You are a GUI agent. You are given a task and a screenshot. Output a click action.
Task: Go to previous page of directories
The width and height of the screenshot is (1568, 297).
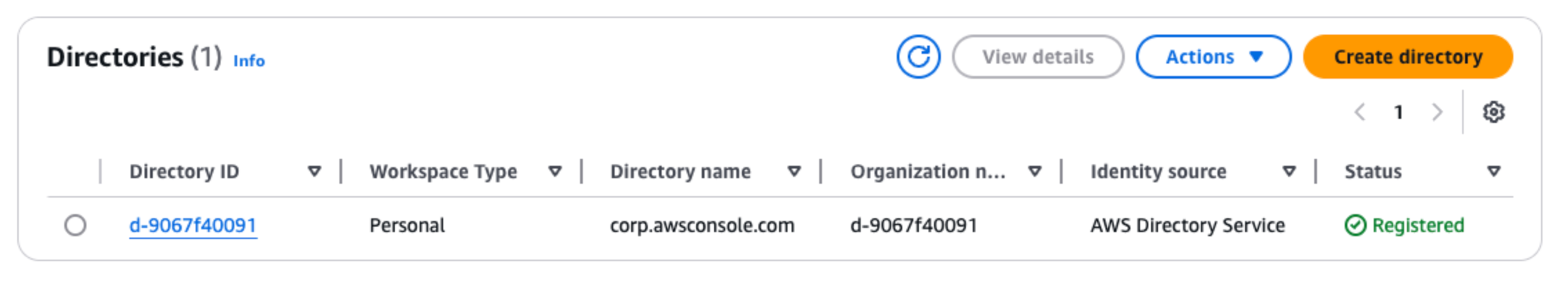click(1359, 112)
